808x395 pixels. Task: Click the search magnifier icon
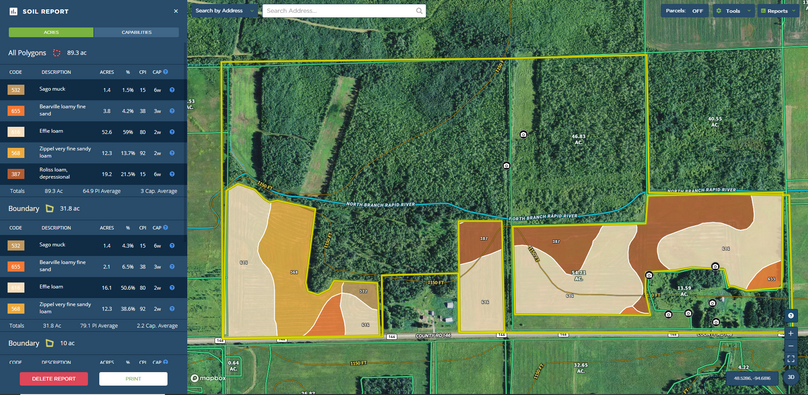(x=419, y=11)
